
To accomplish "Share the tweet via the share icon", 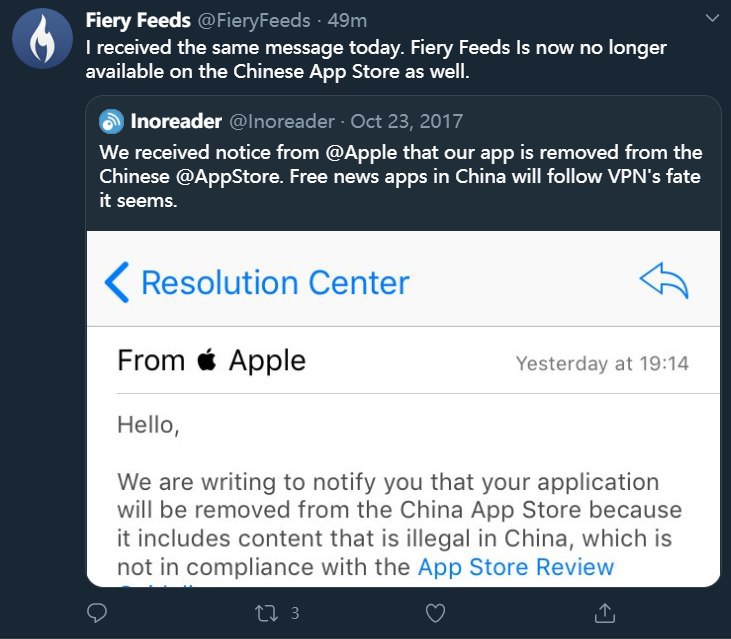I will pyautogui.click(x=603, y=611).
